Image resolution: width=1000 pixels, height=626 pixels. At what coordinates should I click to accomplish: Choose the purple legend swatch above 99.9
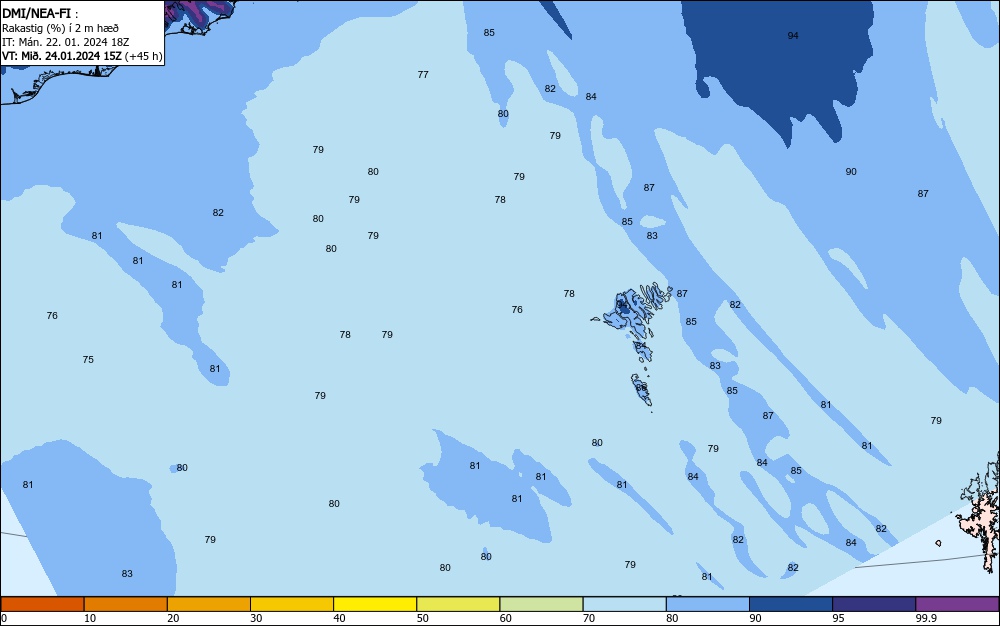tap(957, 604)
